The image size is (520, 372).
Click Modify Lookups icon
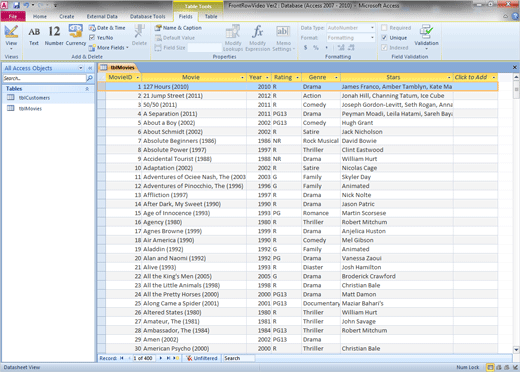click(x=233, y=38)
